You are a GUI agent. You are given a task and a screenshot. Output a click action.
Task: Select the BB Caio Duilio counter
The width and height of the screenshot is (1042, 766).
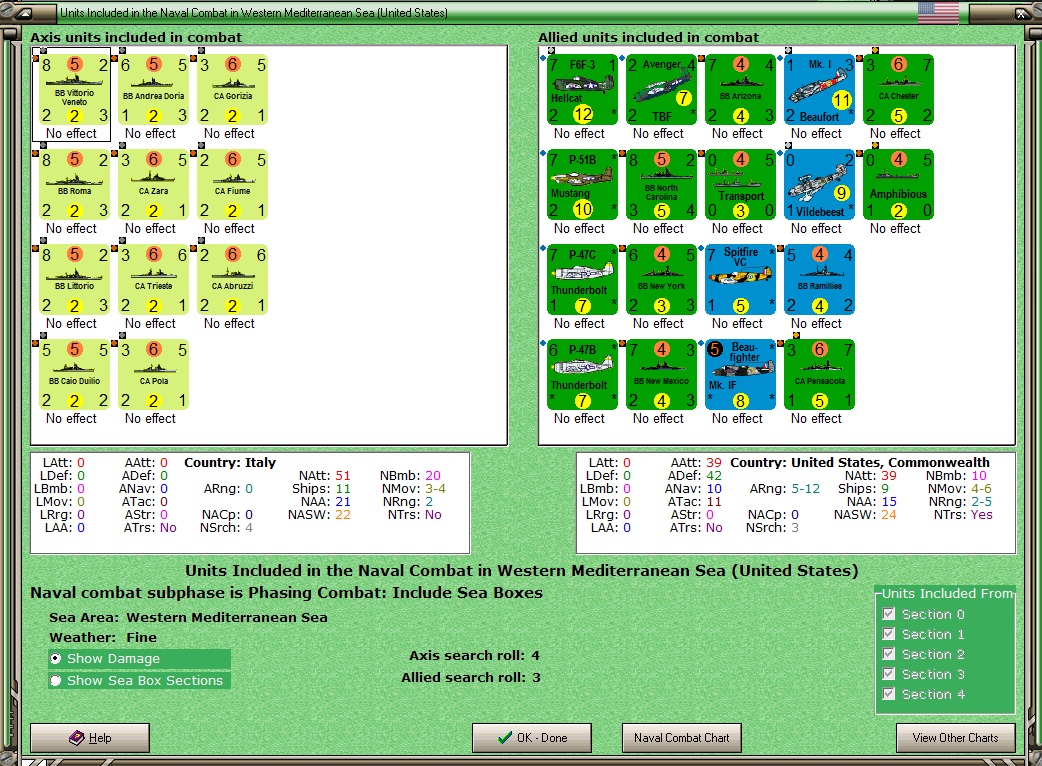74,375
